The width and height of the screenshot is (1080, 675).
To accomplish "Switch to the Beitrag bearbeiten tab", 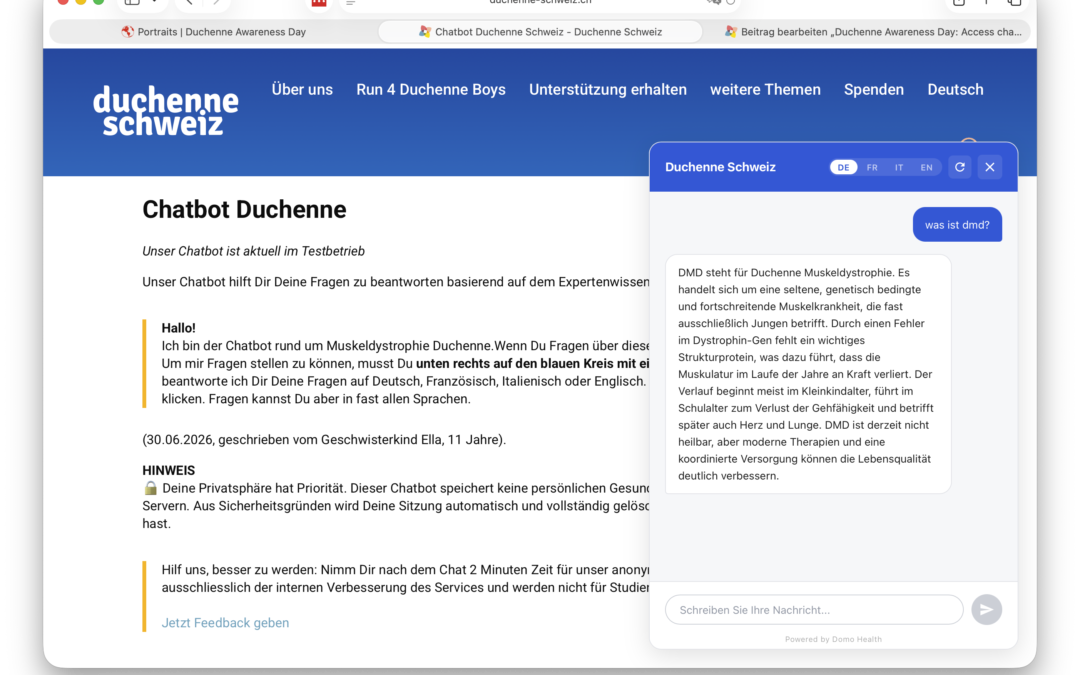I will click(x=872, y=32).
